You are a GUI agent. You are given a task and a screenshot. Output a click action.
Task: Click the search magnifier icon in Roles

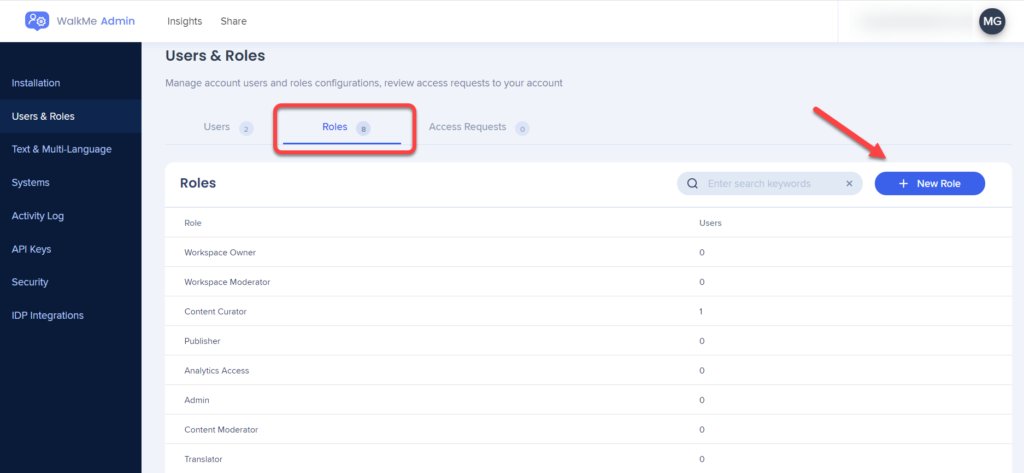click(x=693, y=184)
